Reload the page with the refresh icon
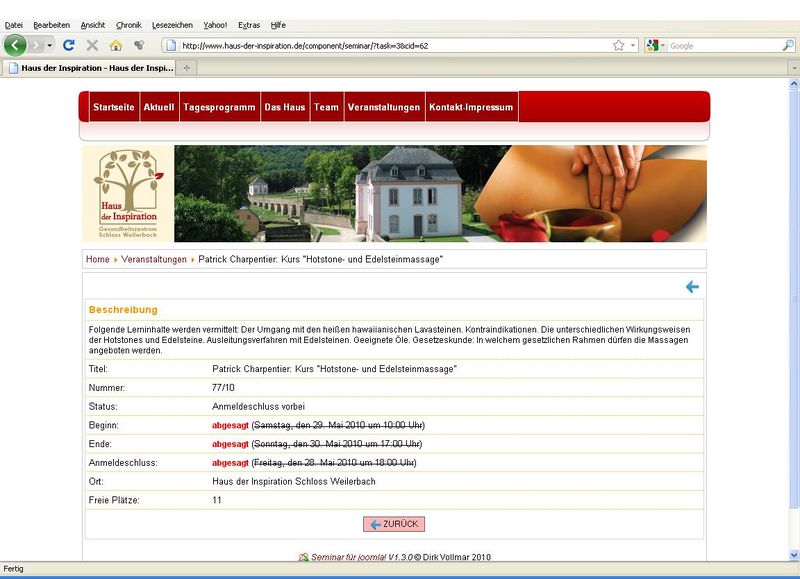This screenshot has width=800, height=579. coord(69,45)
